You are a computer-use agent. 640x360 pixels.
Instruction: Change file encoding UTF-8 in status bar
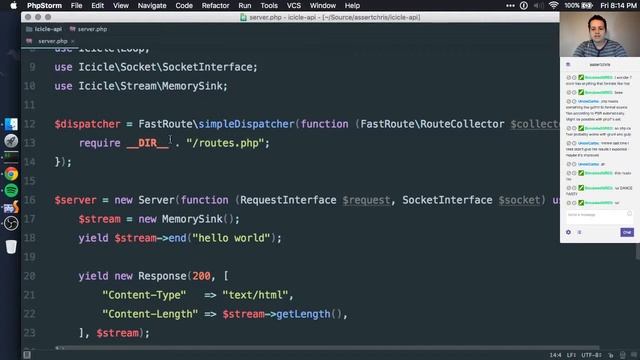[591, 355]
